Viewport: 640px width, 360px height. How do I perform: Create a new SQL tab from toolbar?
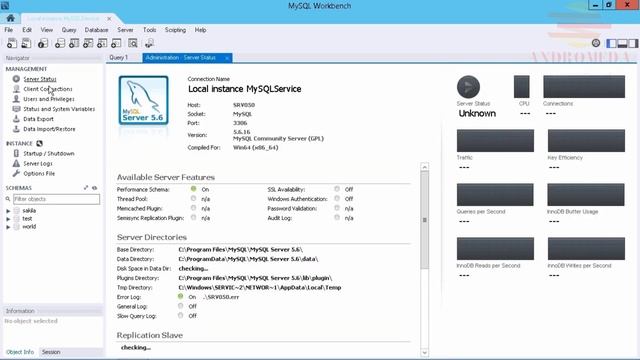12,43
